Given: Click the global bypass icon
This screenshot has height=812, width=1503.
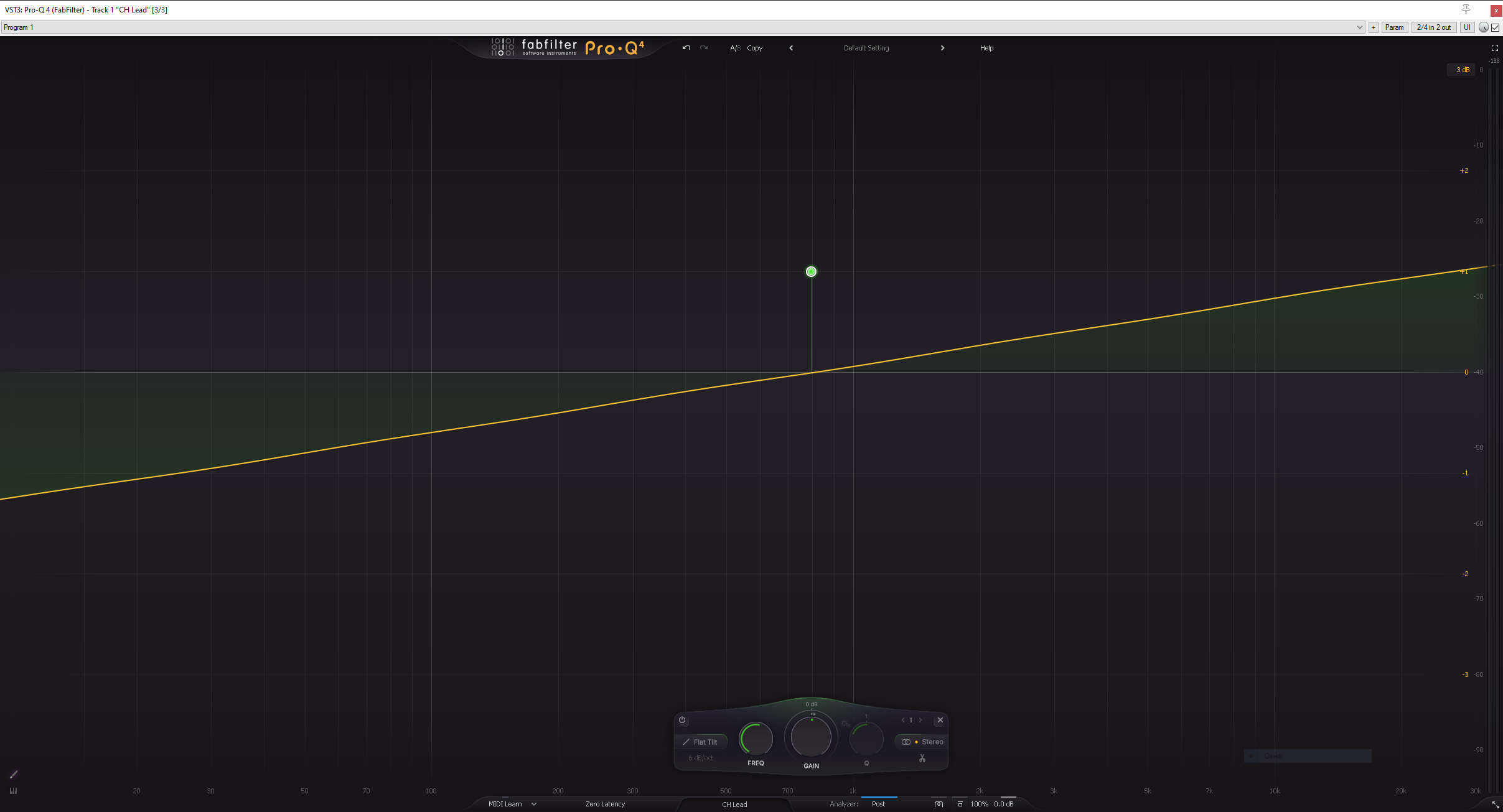Looking at the screenshot, I should [x=939, y=804].
